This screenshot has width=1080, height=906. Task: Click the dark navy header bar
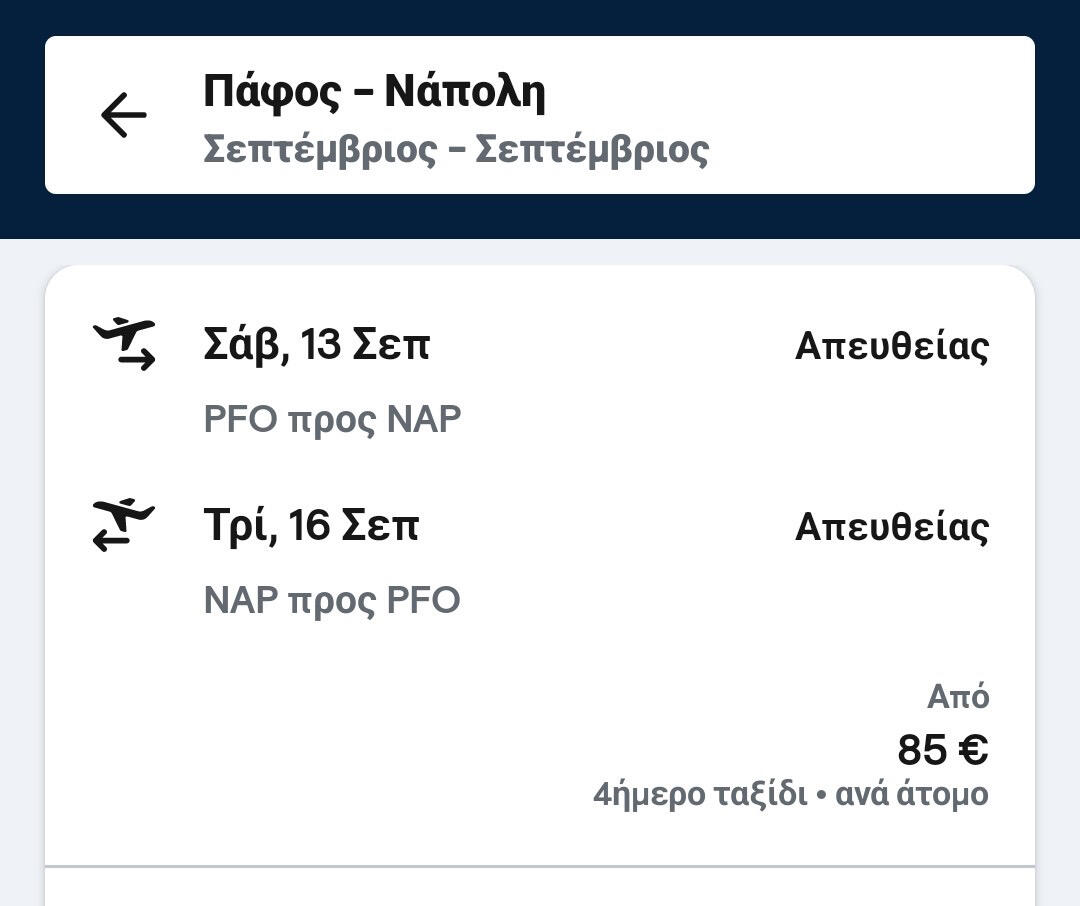tap(540, 17)
